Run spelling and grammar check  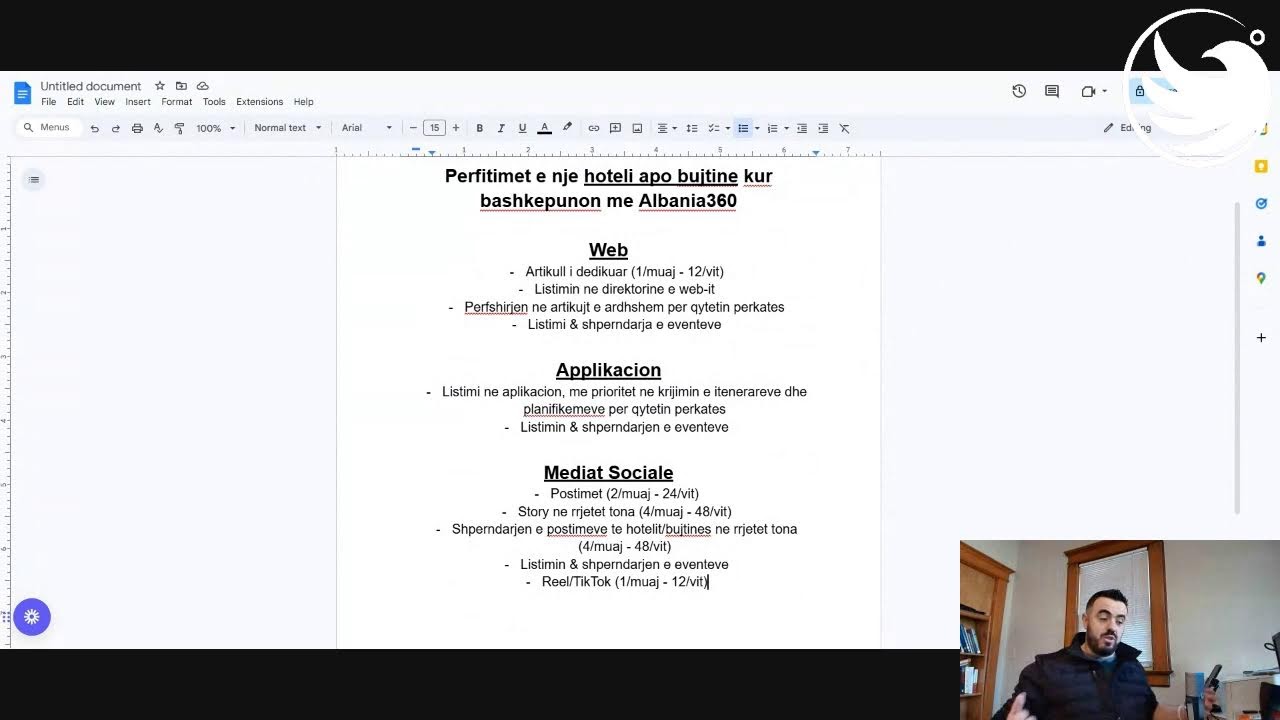click(158, 128)
